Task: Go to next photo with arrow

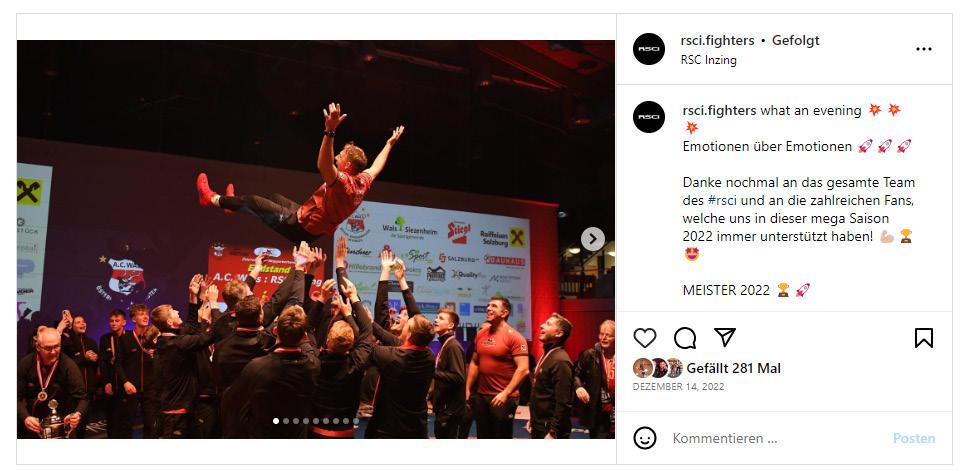Action: pyautogui.click(x=593, y=239)
